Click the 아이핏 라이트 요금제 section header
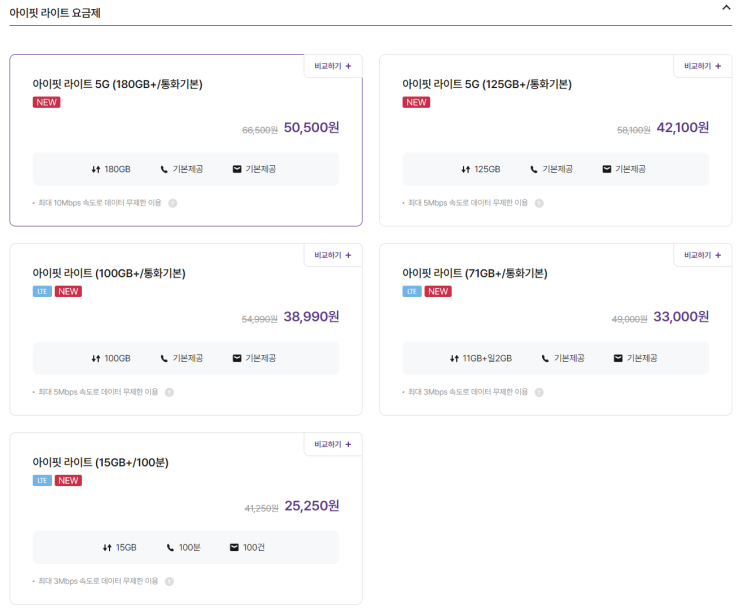The height and width of the screenshot is (612, 743). [54, 13]
